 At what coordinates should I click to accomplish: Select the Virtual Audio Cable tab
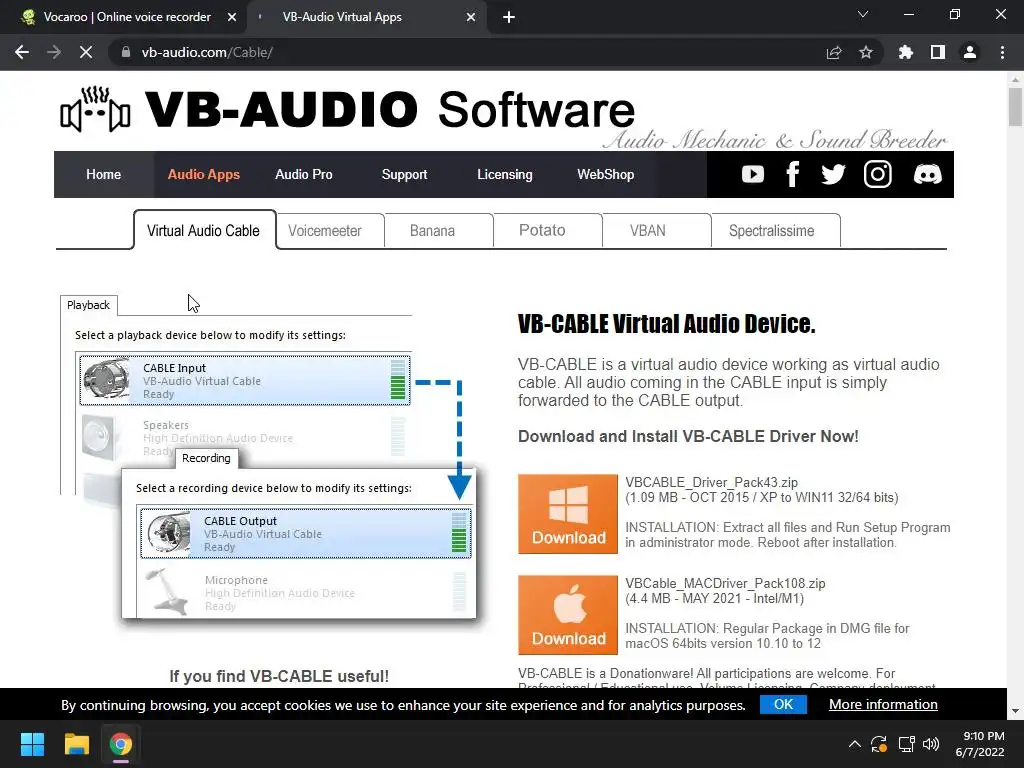point(203,231)
